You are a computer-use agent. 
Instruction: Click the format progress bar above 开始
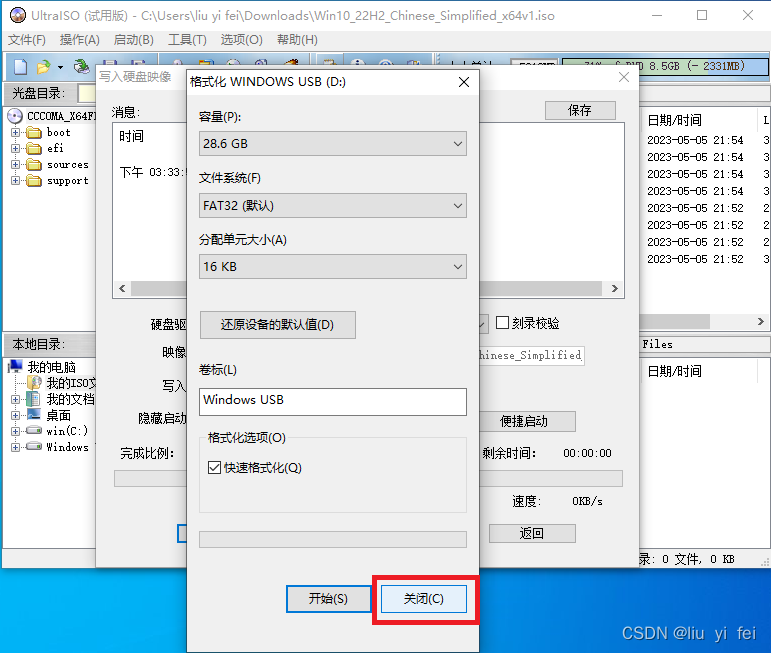[x=332, y=539]
